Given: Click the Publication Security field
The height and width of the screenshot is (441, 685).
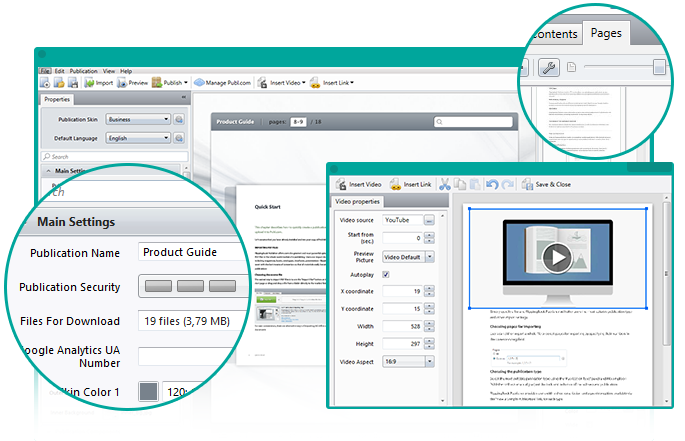Looking at the screenshot, I should click(x=194, y=286).
